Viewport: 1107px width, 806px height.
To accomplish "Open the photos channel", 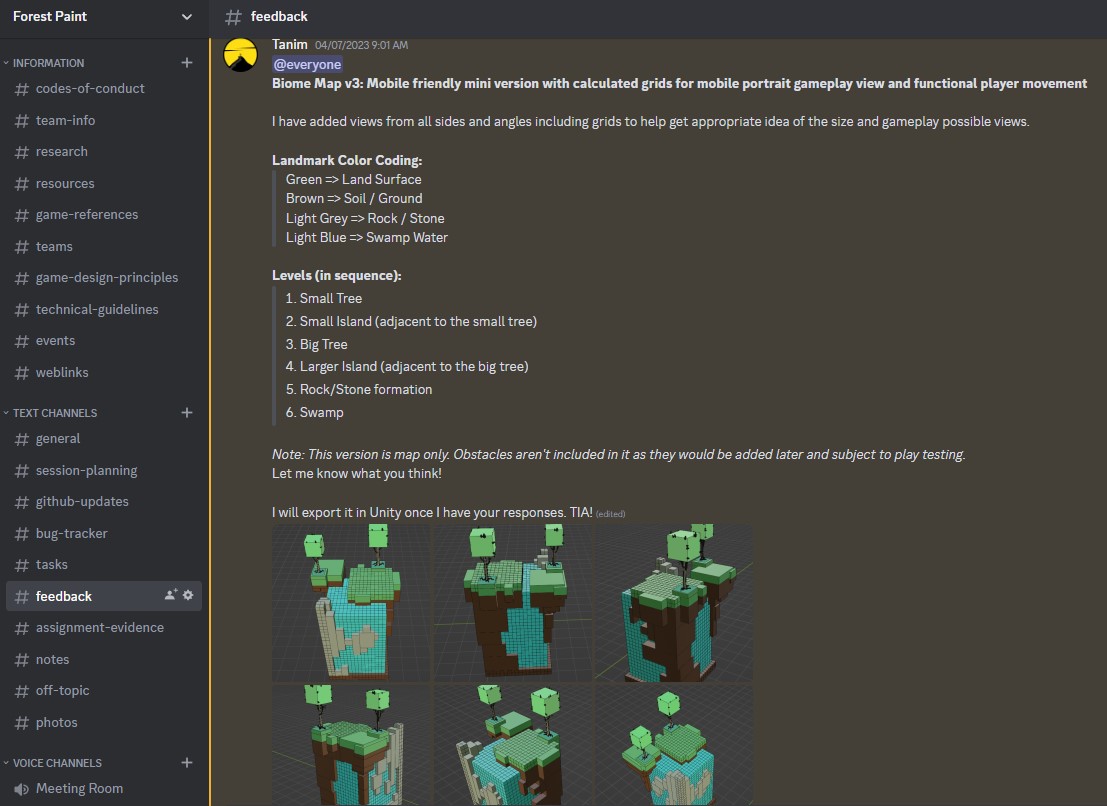I will pyautogui.click(x=104, y=722).
